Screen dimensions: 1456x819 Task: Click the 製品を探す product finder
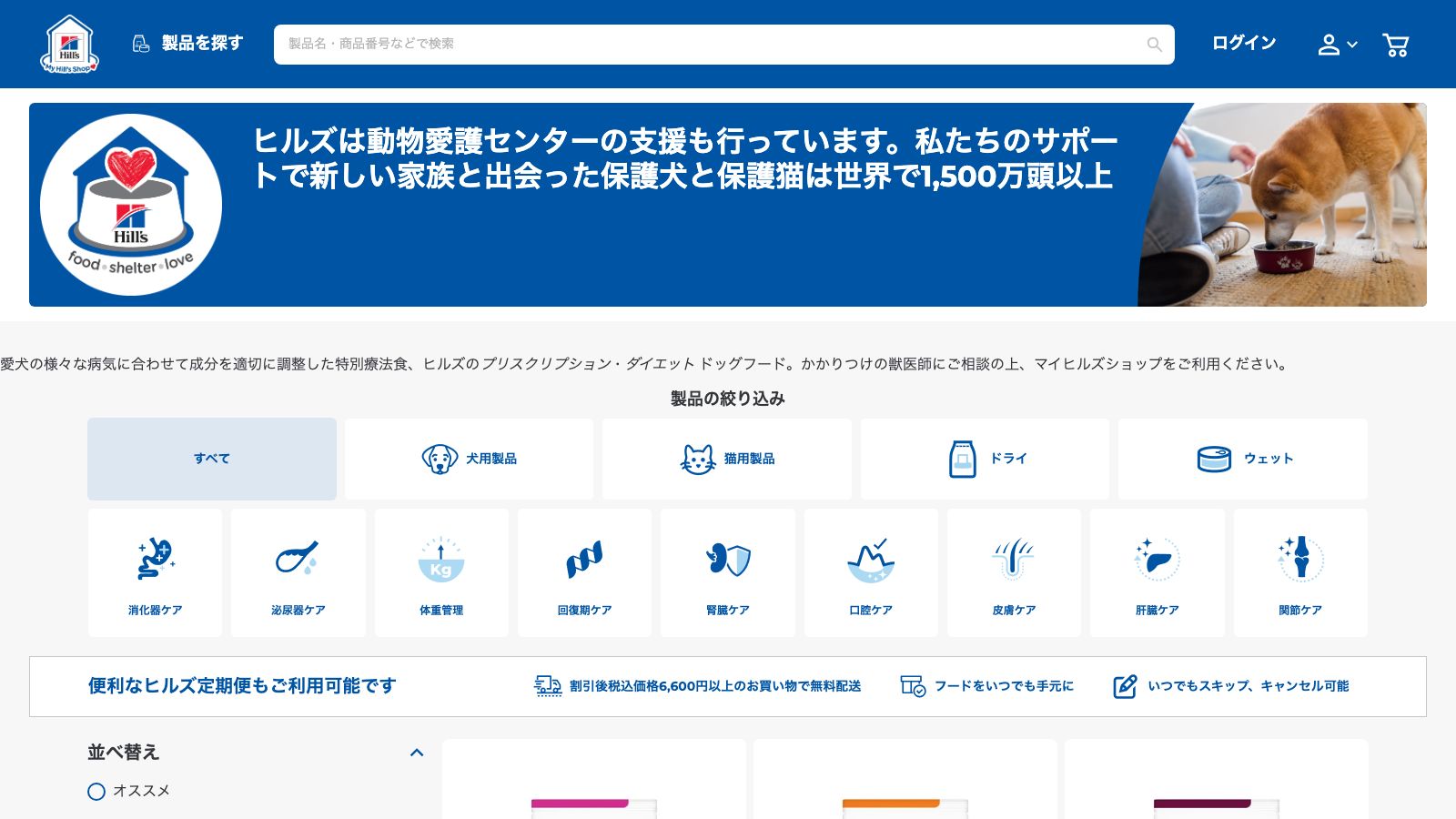click(x=188, y=44)
